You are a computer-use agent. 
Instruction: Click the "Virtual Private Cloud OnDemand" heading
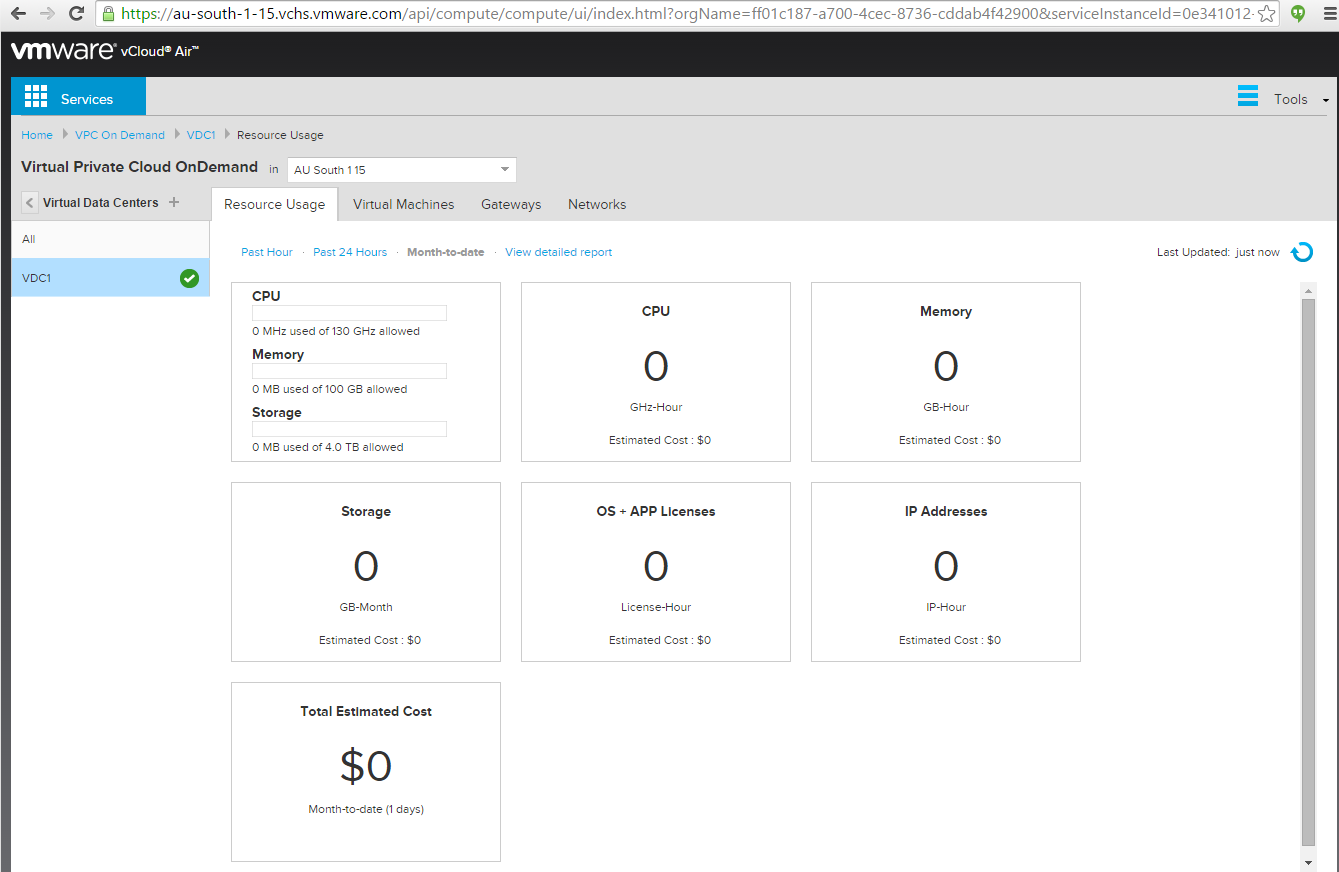coord(139,167)
